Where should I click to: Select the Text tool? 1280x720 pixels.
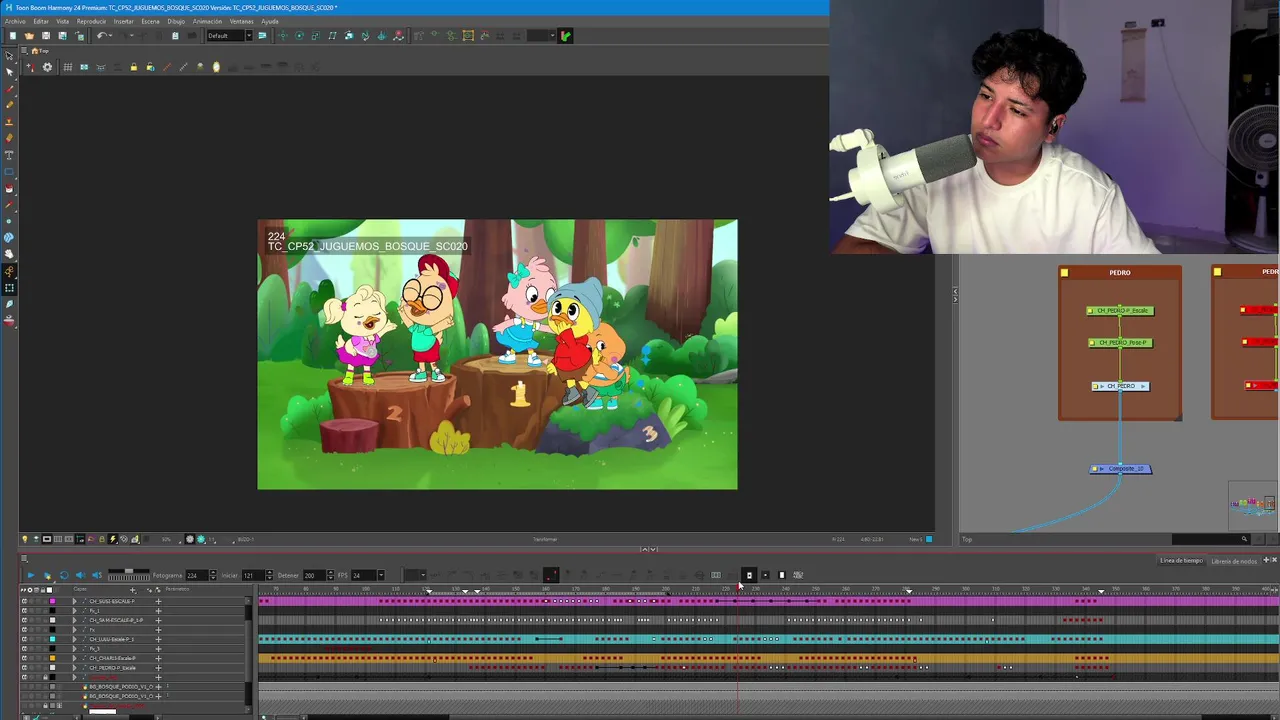coord(9,155)
